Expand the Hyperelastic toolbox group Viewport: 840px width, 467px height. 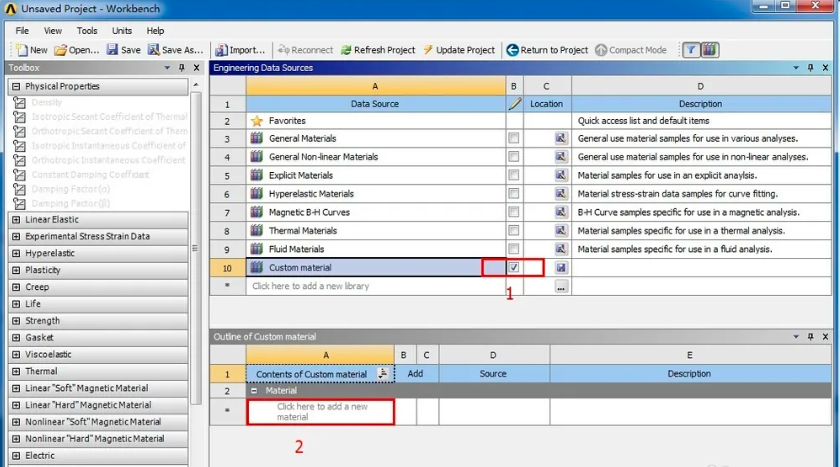click(x=16, y=253)
